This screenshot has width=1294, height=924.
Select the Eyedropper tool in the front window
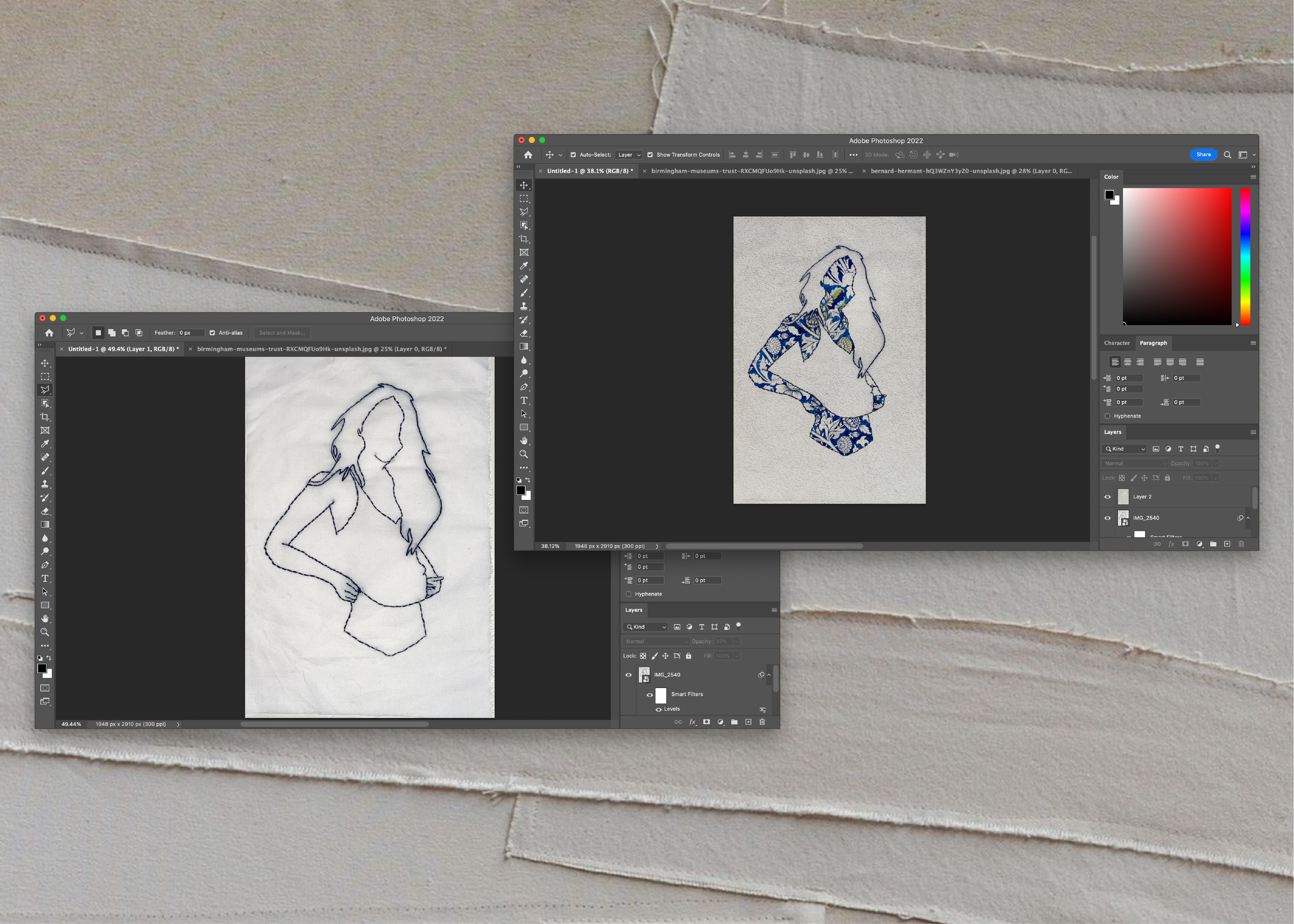[524, 266]
